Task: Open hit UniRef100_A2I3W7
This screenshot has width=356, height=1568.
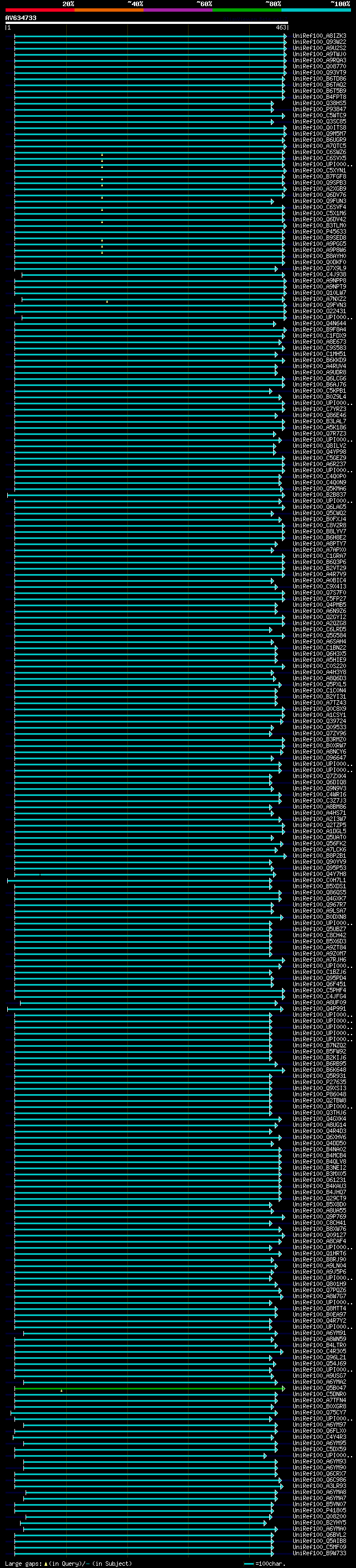Action: 319,819
